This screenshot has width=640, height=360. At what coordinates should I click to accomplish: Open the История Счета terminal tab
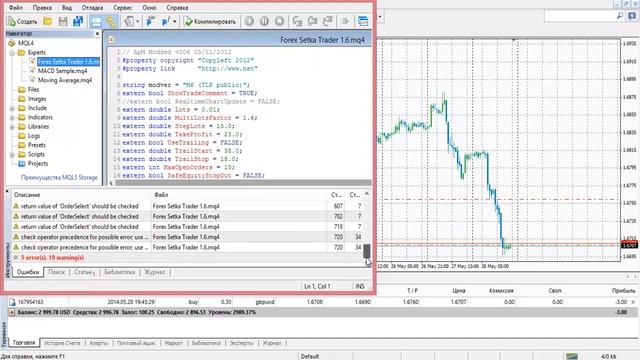tap(62, 343)
